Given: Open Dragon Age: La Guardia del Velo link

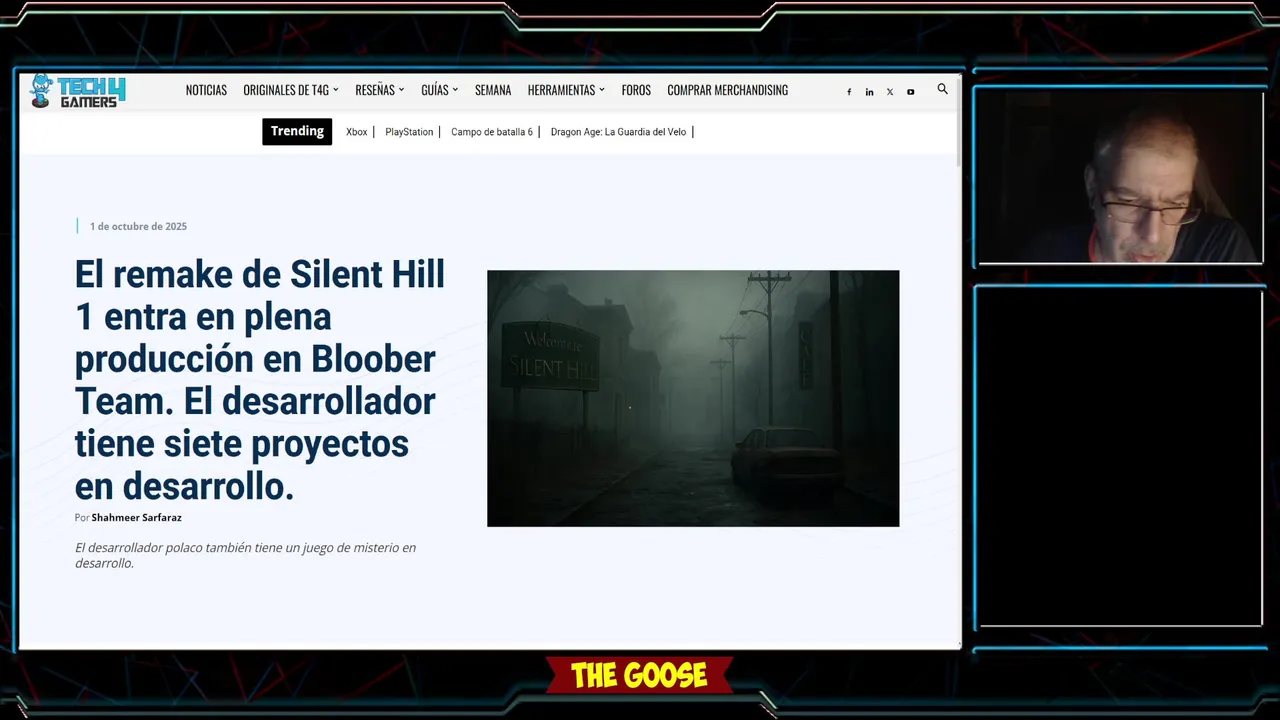Looking at the screenshot, I should (x=618, y=132).
